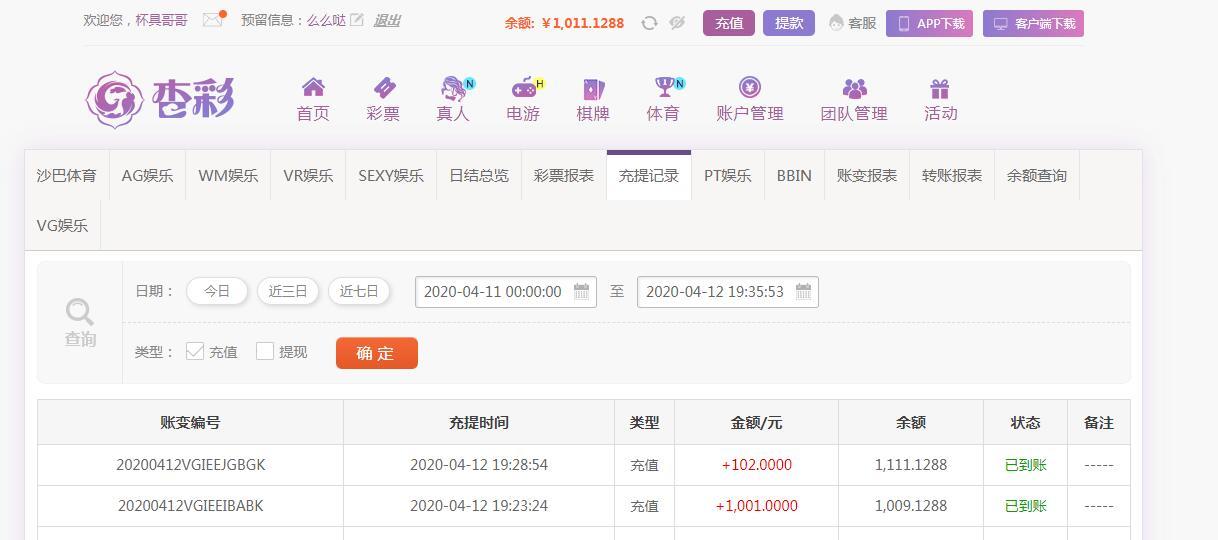Screen dimensions: 1218x540
Task: Click the 退出 logout link
Action: coord(387,20)
